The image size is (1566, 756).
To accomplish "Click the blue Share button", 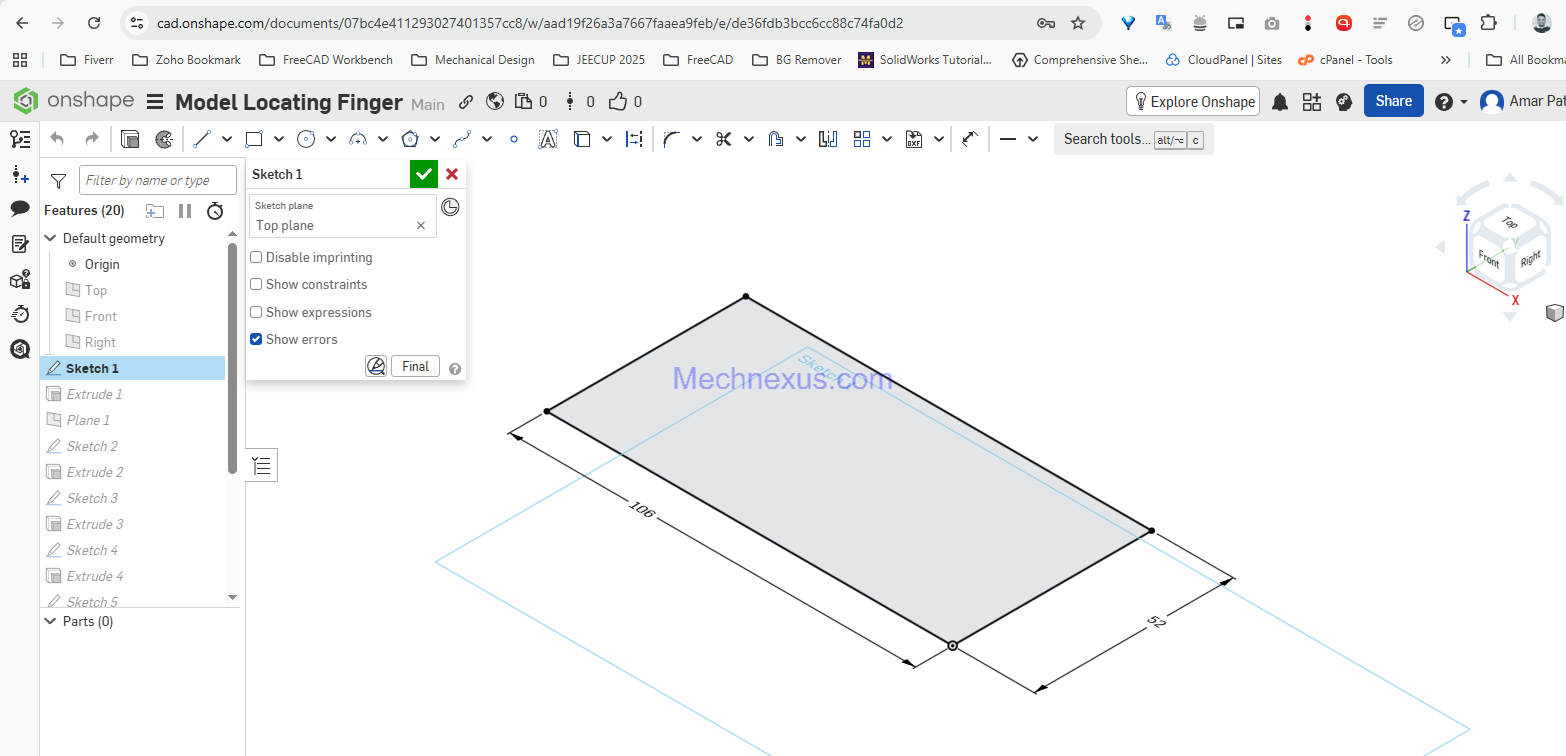I will (x=1393, y=101).
